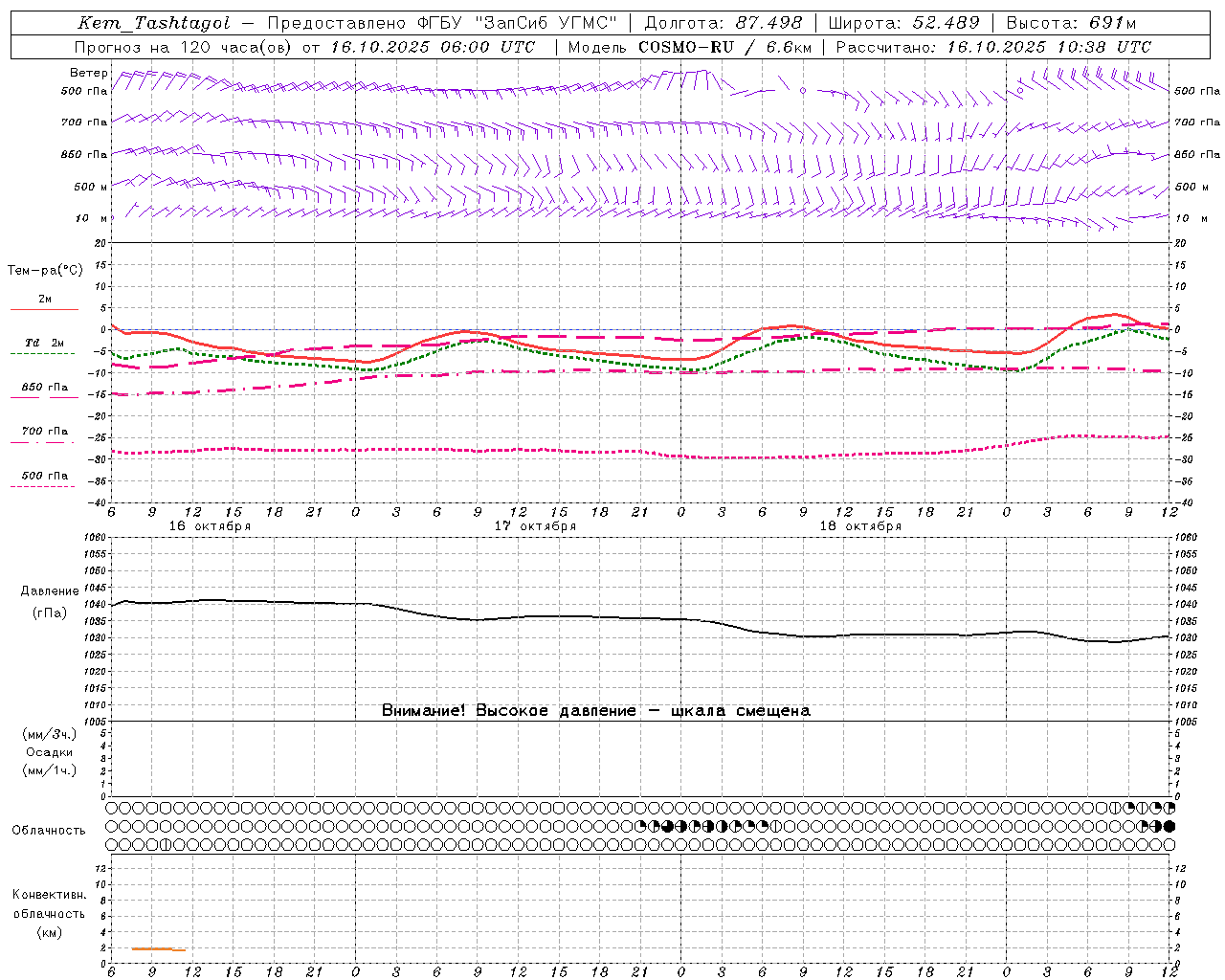1225x980 pixels.
Task: Click the 'Конвективн.' convective cloud label
Action: tap(49, 895)
